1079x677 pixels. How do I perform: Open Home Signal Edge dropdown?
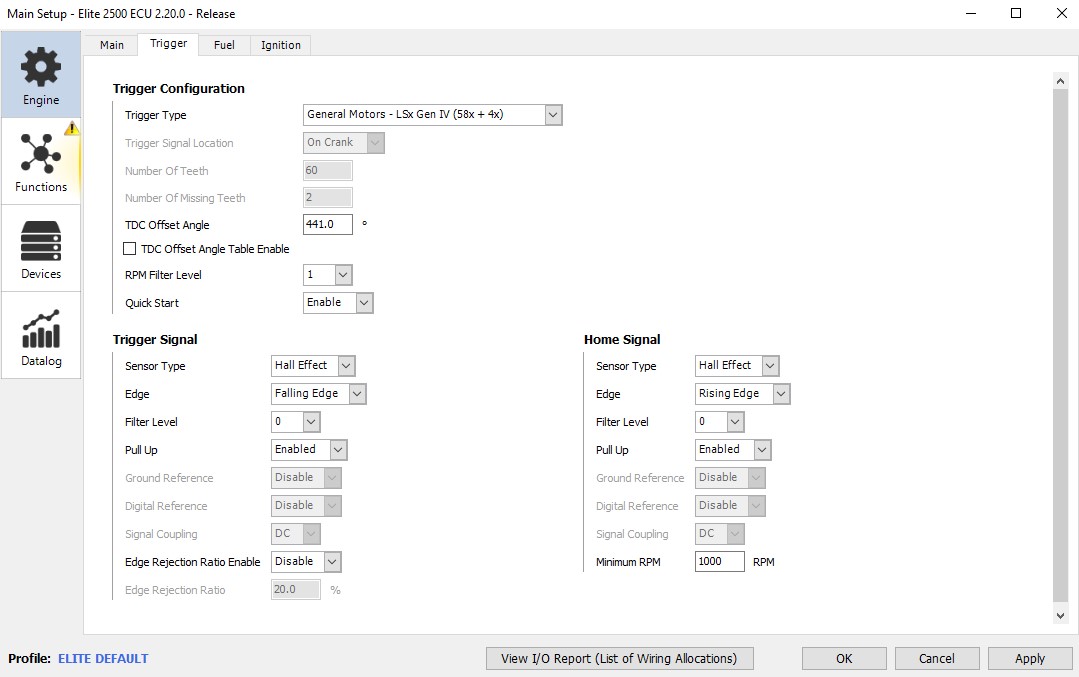[743, 394]
